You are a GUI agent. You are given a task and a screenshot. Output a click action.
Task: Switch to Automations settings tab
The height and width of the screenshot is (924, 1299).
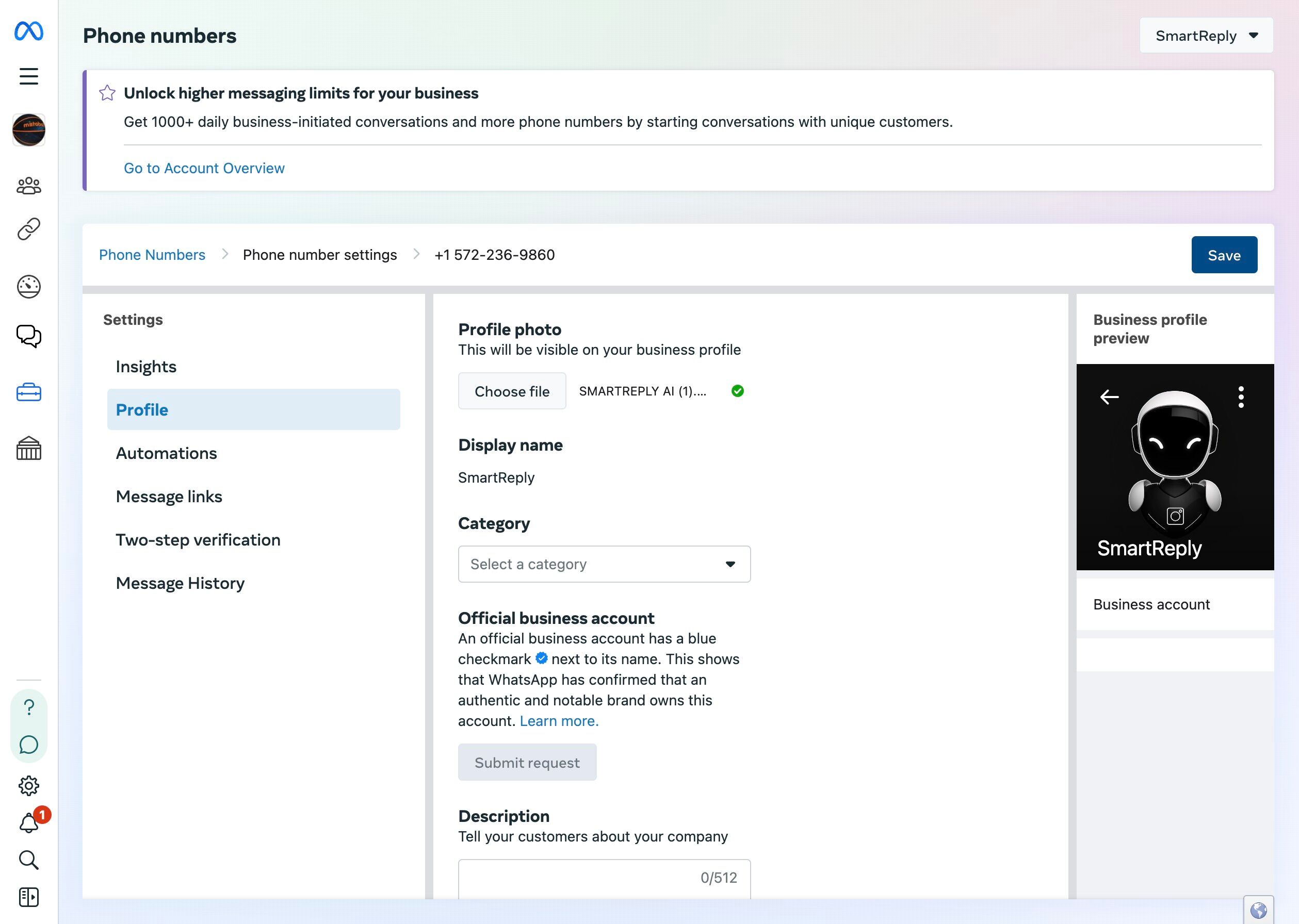click(x=166, y=453)
